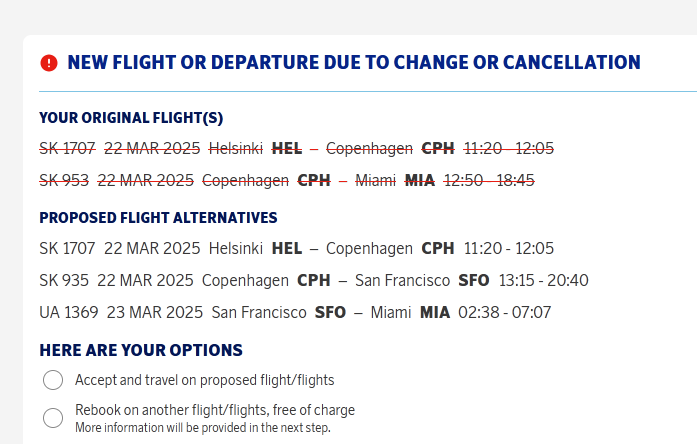Viewport: 697px width, 444px height.
Task: Click the red alert exclamation icon
Action: (x=49, y=63)
